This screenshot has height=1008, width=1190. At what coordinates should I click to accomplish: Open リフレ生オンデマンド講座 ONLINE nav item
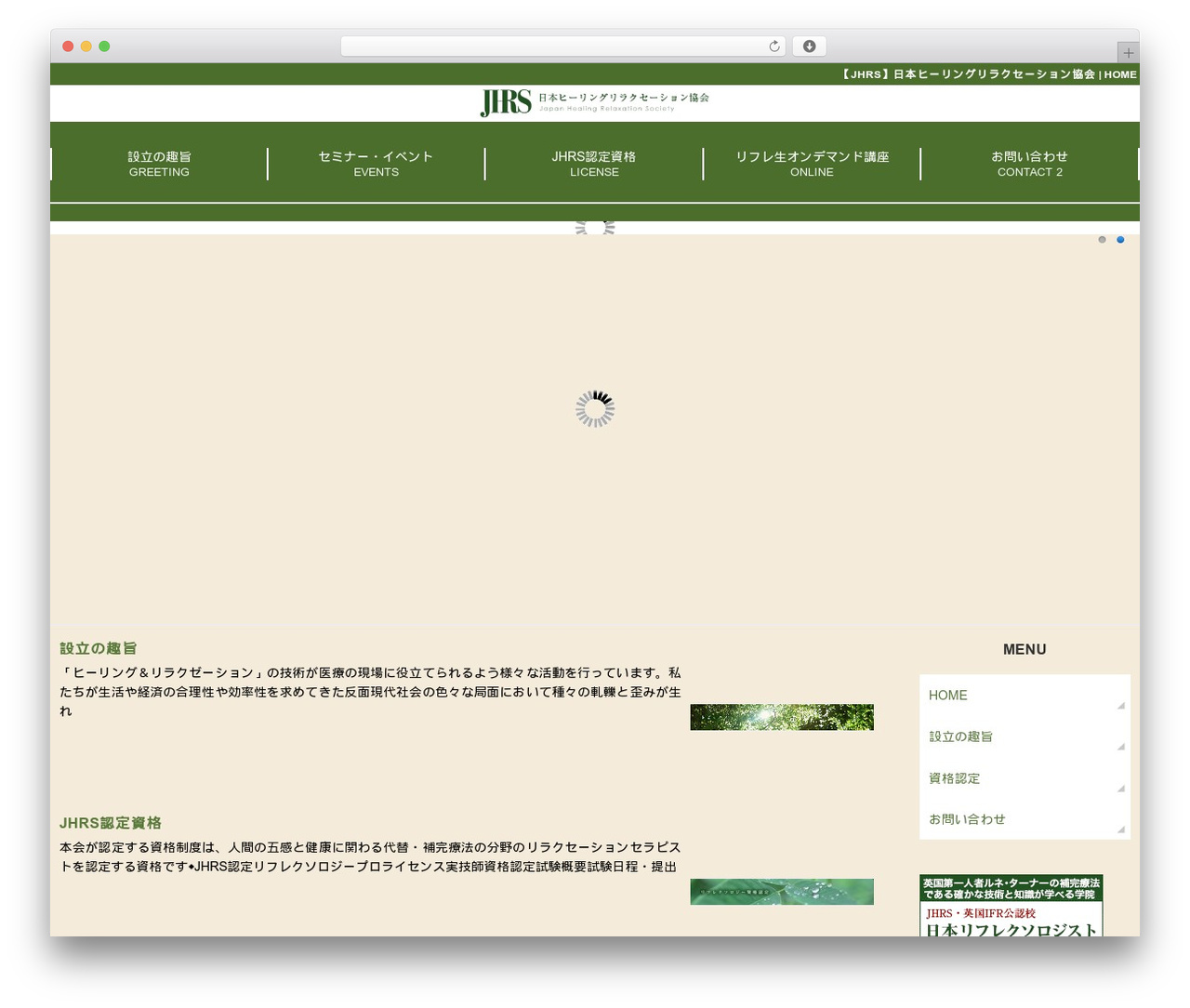(x=812, y=164)
